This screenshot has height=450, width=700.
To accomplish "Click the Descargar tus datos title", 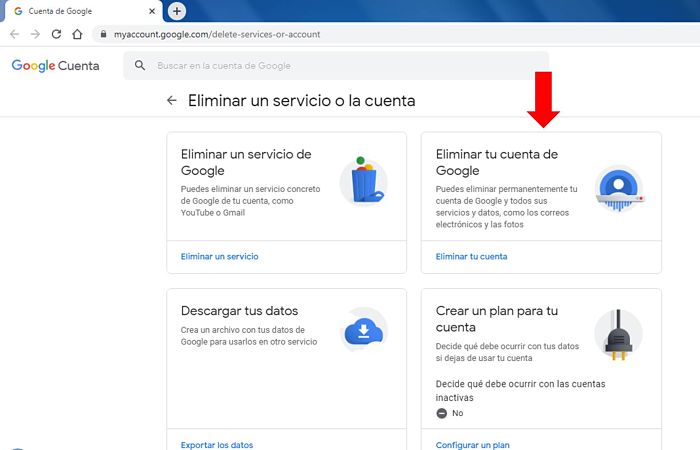I will [x=239, y=311].
